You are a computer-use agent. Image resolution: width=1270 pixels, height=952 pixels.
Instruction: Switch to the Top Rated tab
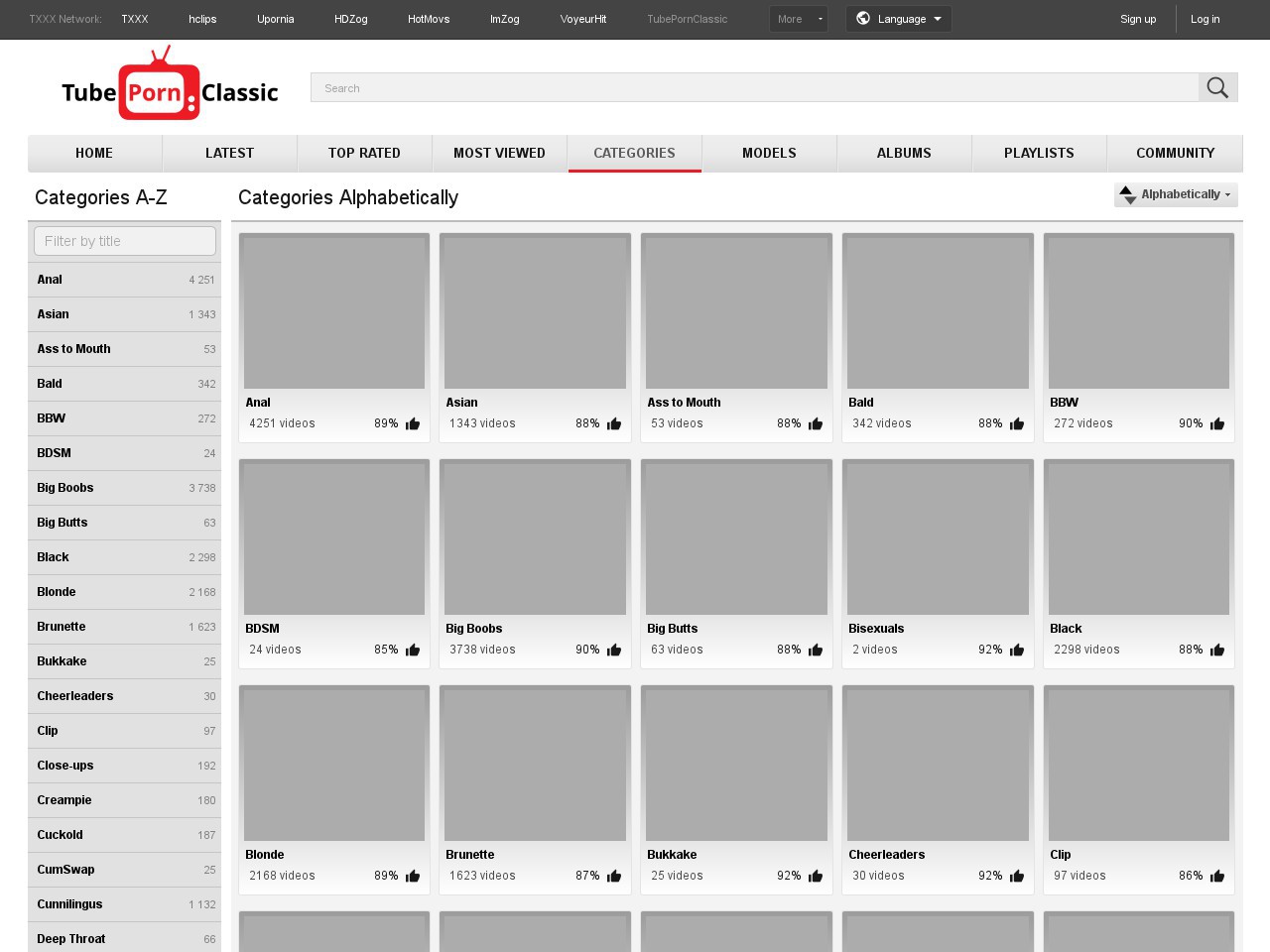pos(364,153)
